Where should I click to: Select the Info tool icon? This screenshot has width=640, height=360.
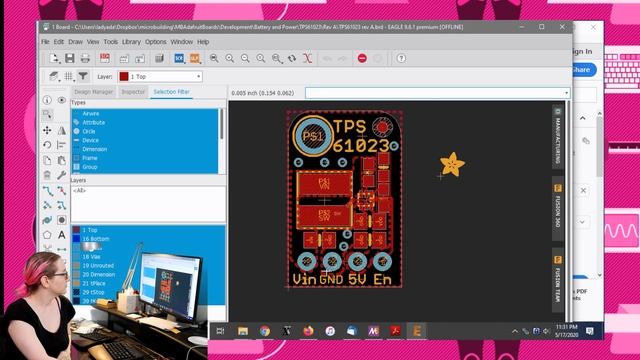tap(47, 100)
